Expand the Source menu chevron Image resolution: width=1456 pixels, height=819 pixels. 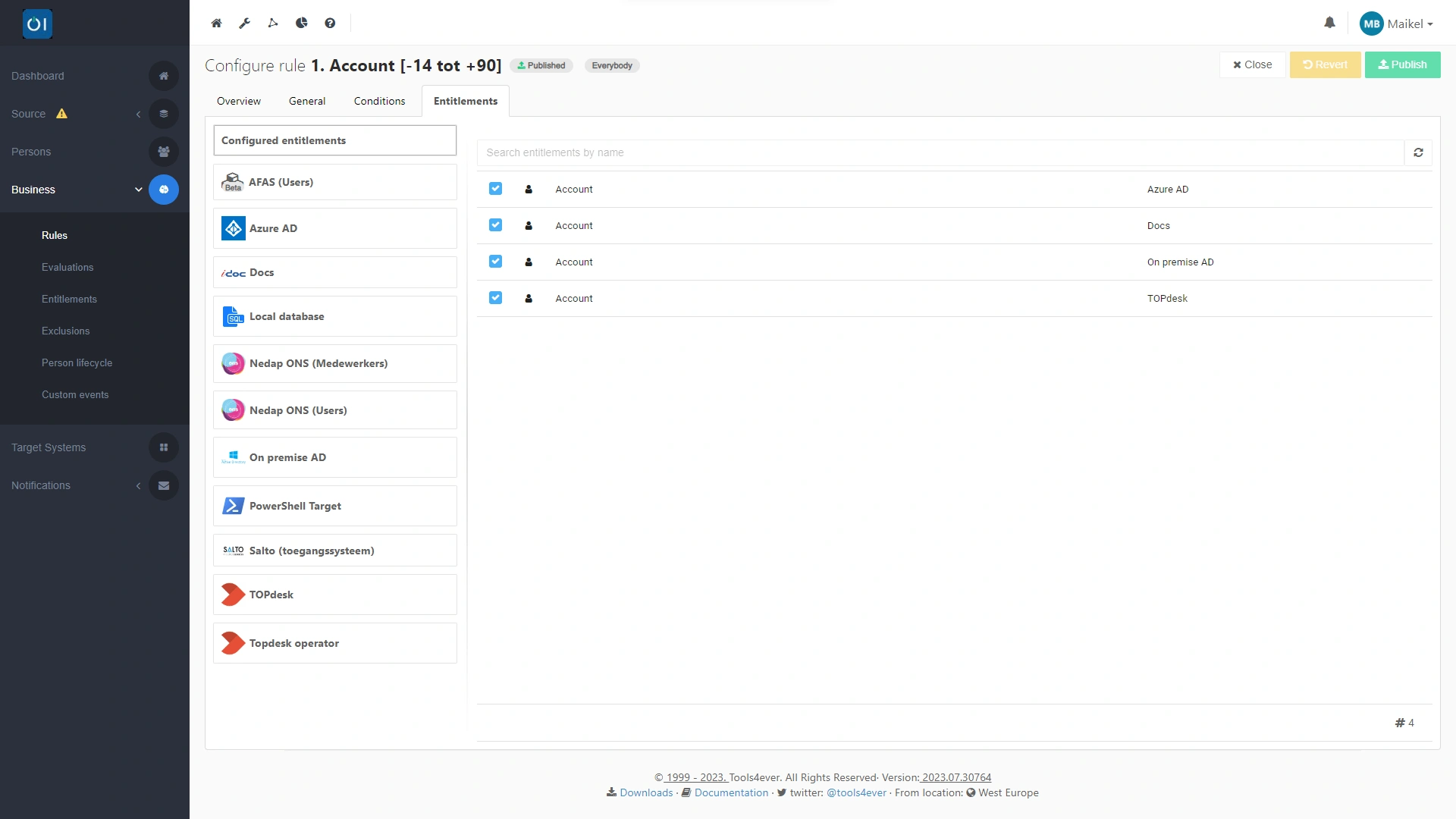point(138,114)
